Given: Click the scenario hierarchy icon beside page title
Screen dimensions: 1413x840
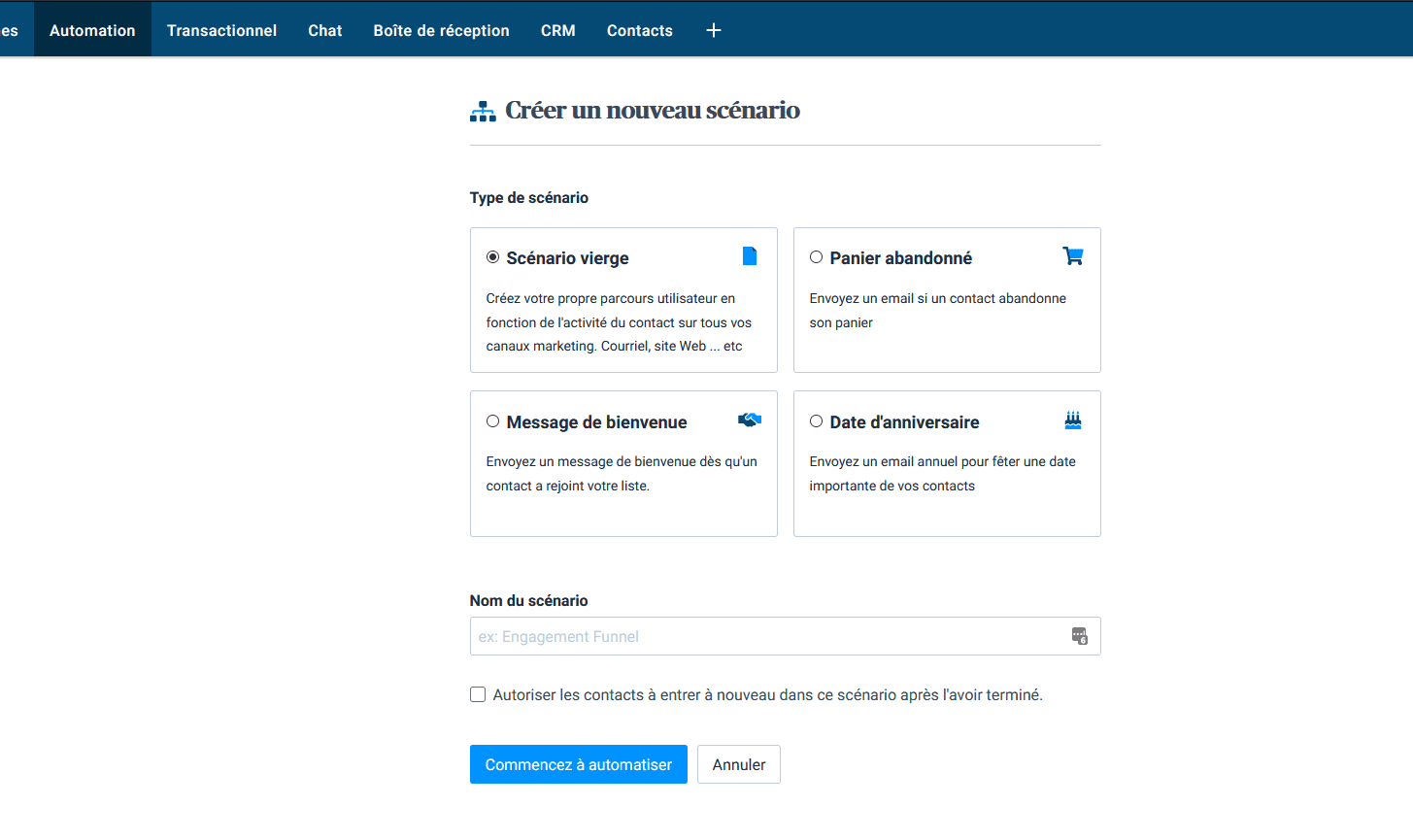Looking at the screenshot, I should [x=483, y=111].
